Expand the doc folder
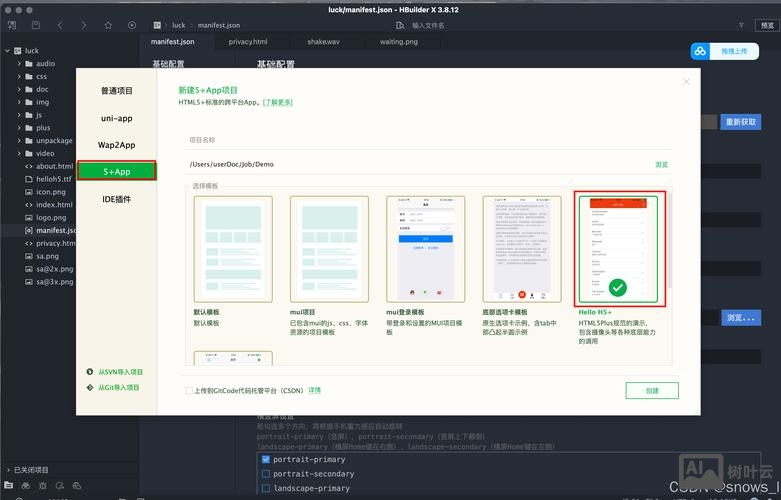781x500 pixels. coord(19,90)
